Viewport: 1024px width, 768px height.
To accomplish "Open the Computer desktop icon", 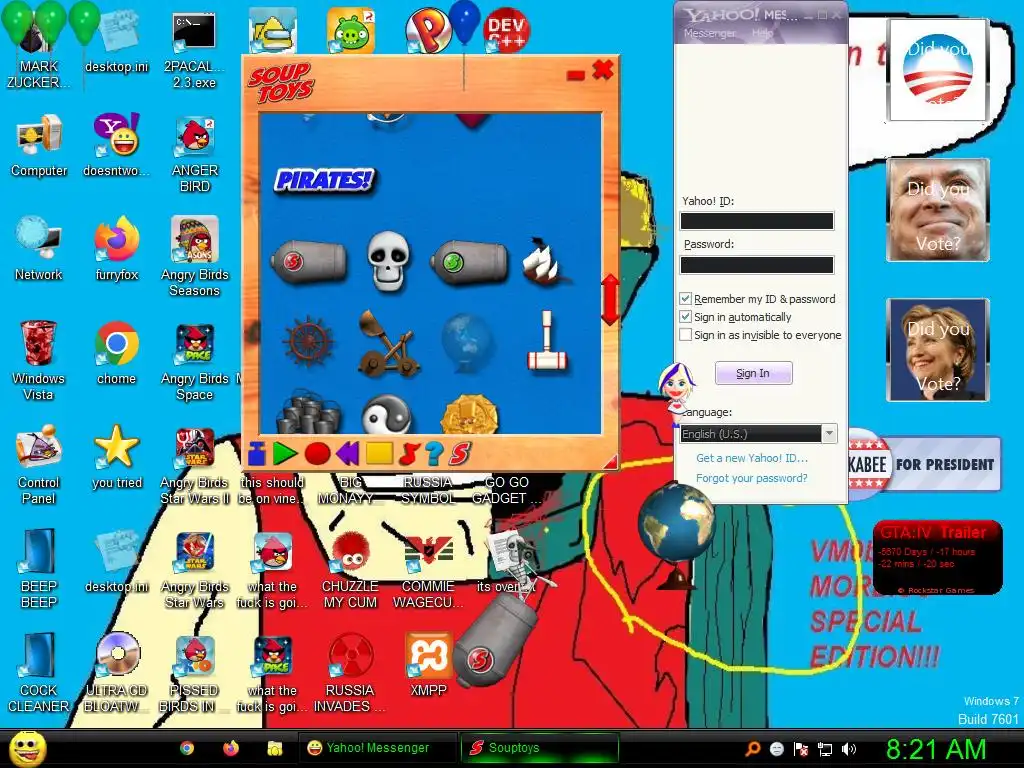I will 39,145.
